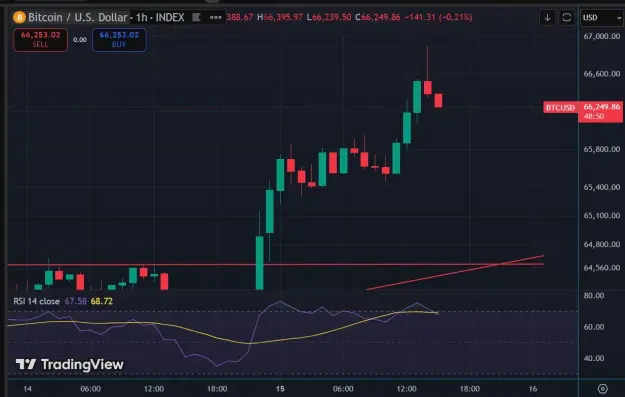Click the RSI moving average value 68.72

(102, 301)
